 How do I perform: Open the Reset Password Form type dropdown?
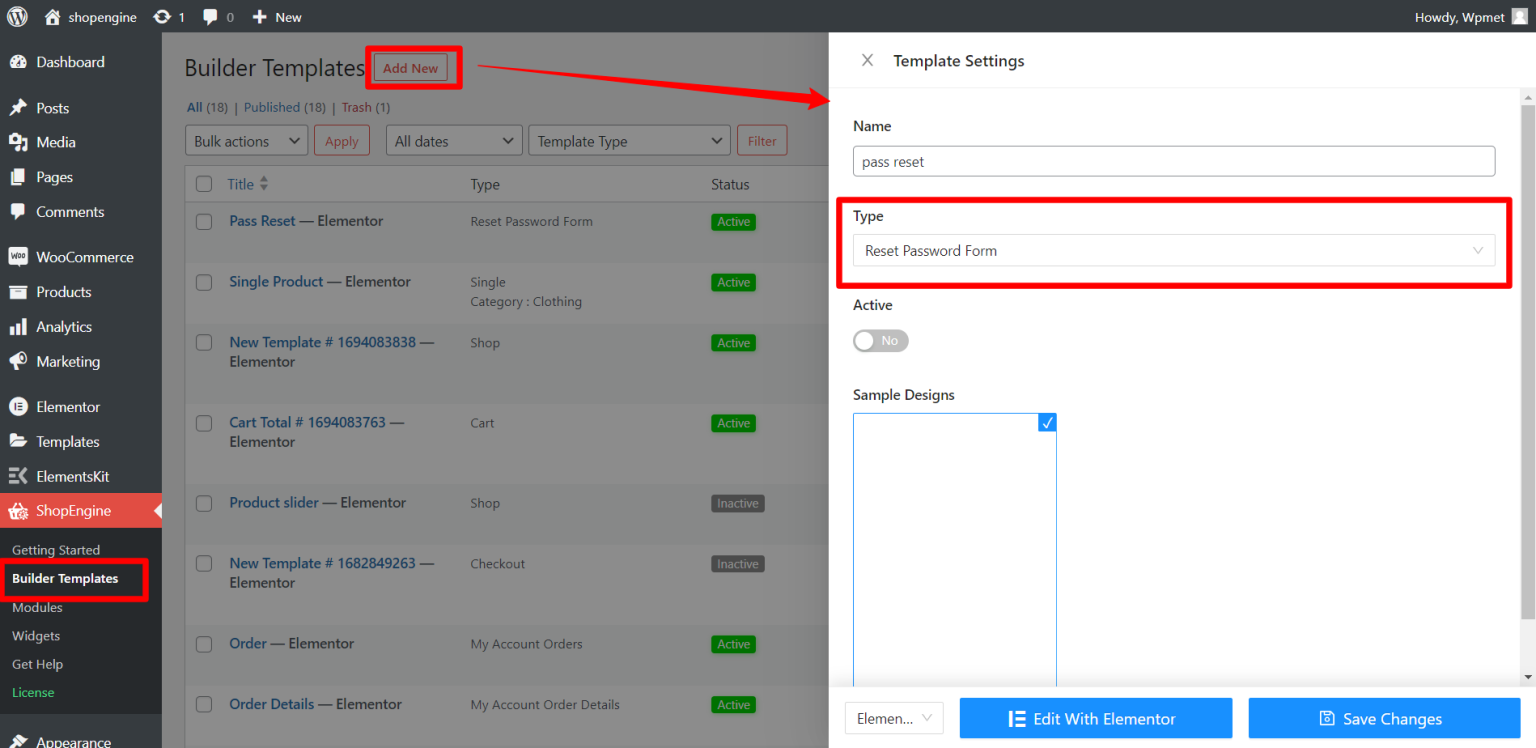tap(1173, 250)
